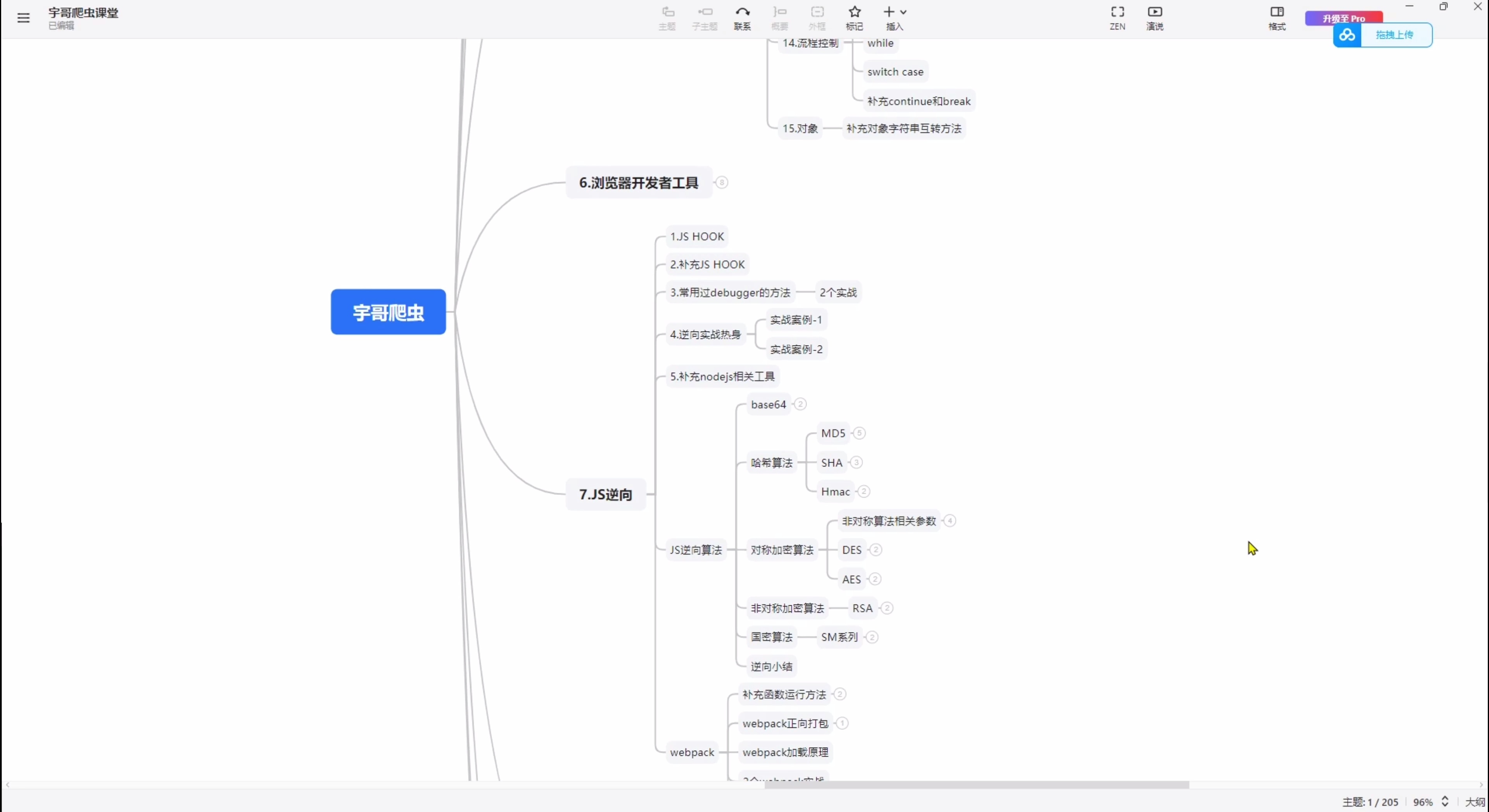Toggle AES node's child visibility badge
This screenshot has height=812, width=1489.
[874, 579]
